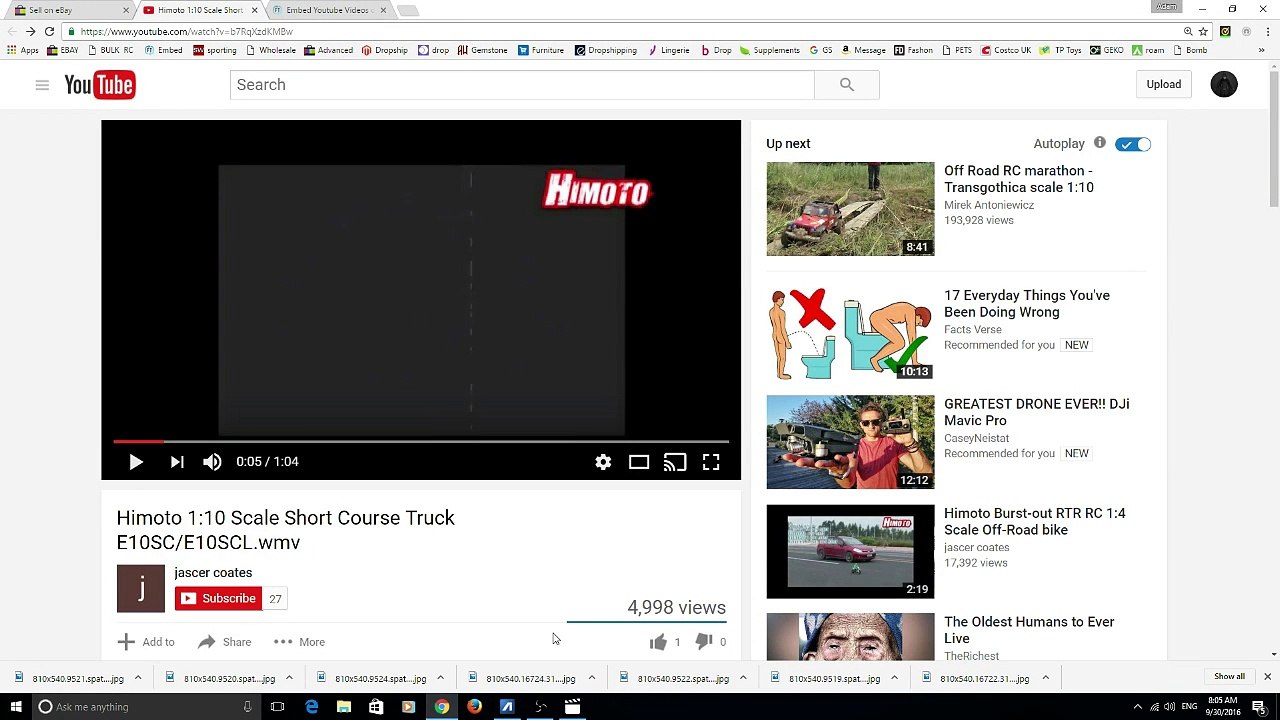
Task: Expand options for 810x540.9522 download
Action: (743, 678)
